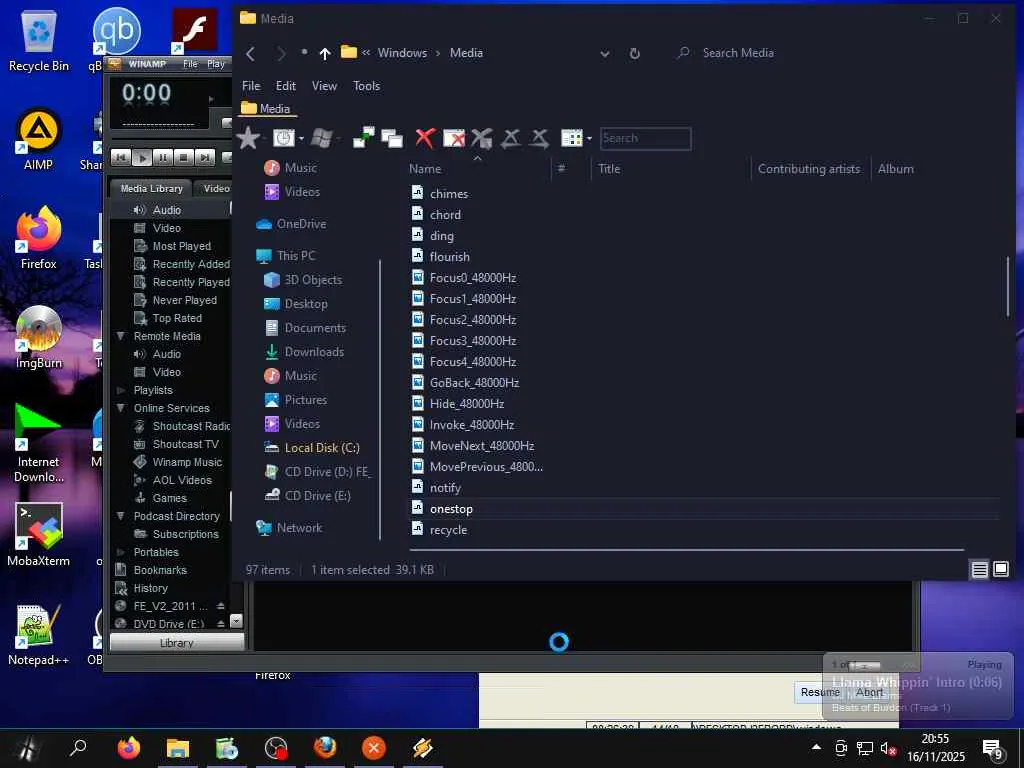Image resolution: width=1024 pixels, height=768 pixels.
Task: Open the Explorer Tools menu
Action: pos(366,86)
